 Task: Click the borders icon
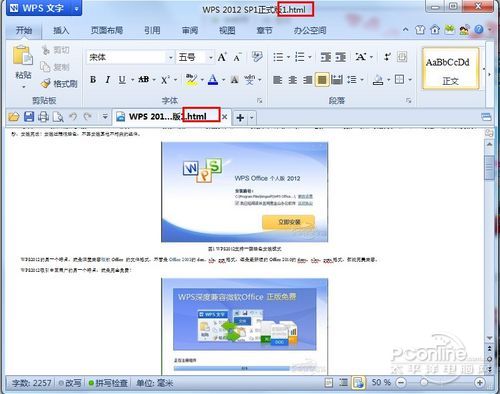point(399,79)
